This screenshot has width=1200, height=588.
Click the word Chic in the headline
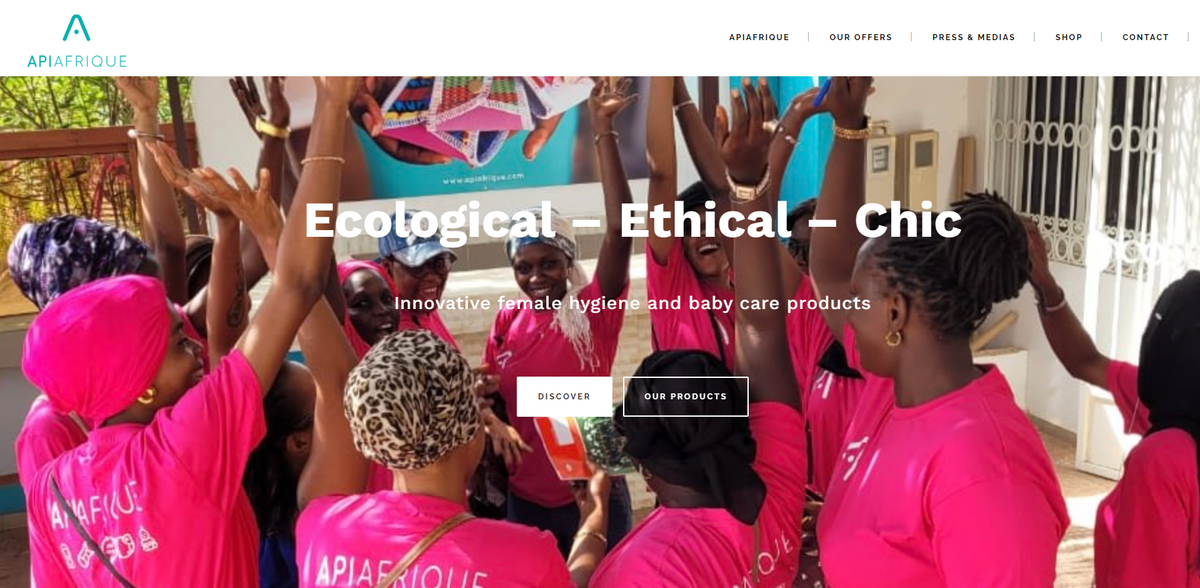click(x=907, y=220)
